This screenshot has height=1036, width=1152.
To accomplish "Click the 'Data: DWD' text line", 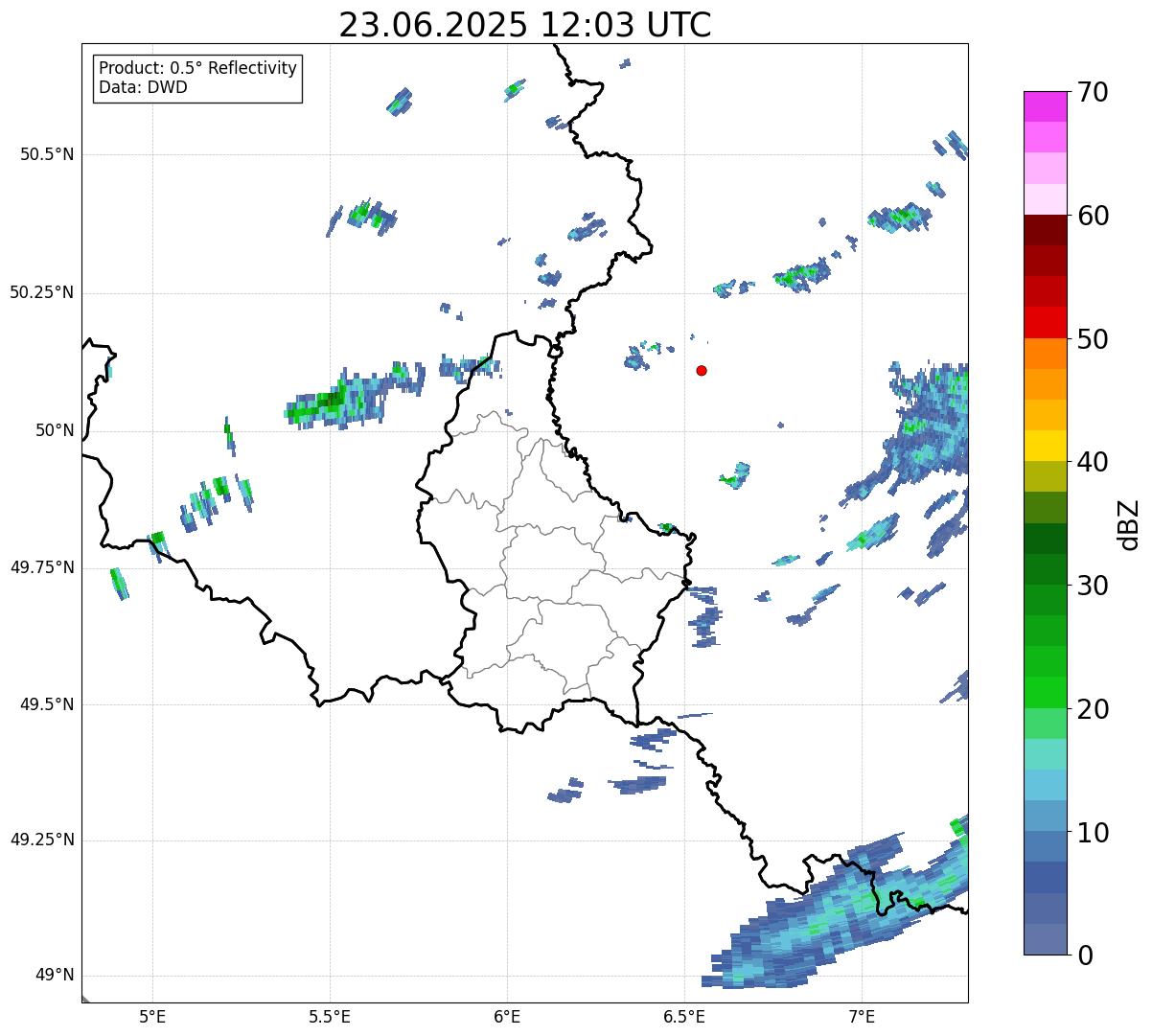I will 144,87.
